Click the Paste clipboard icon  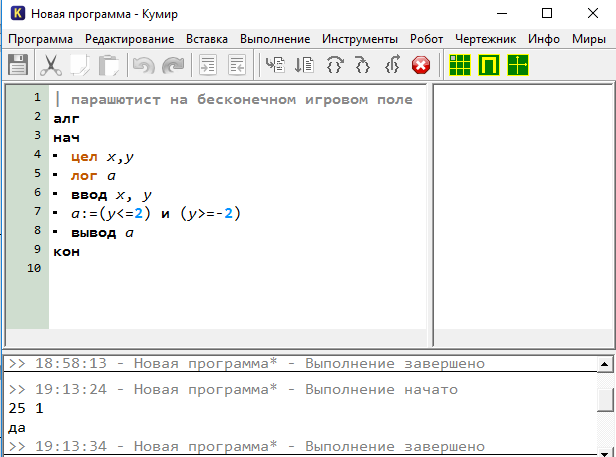(109, 65)
